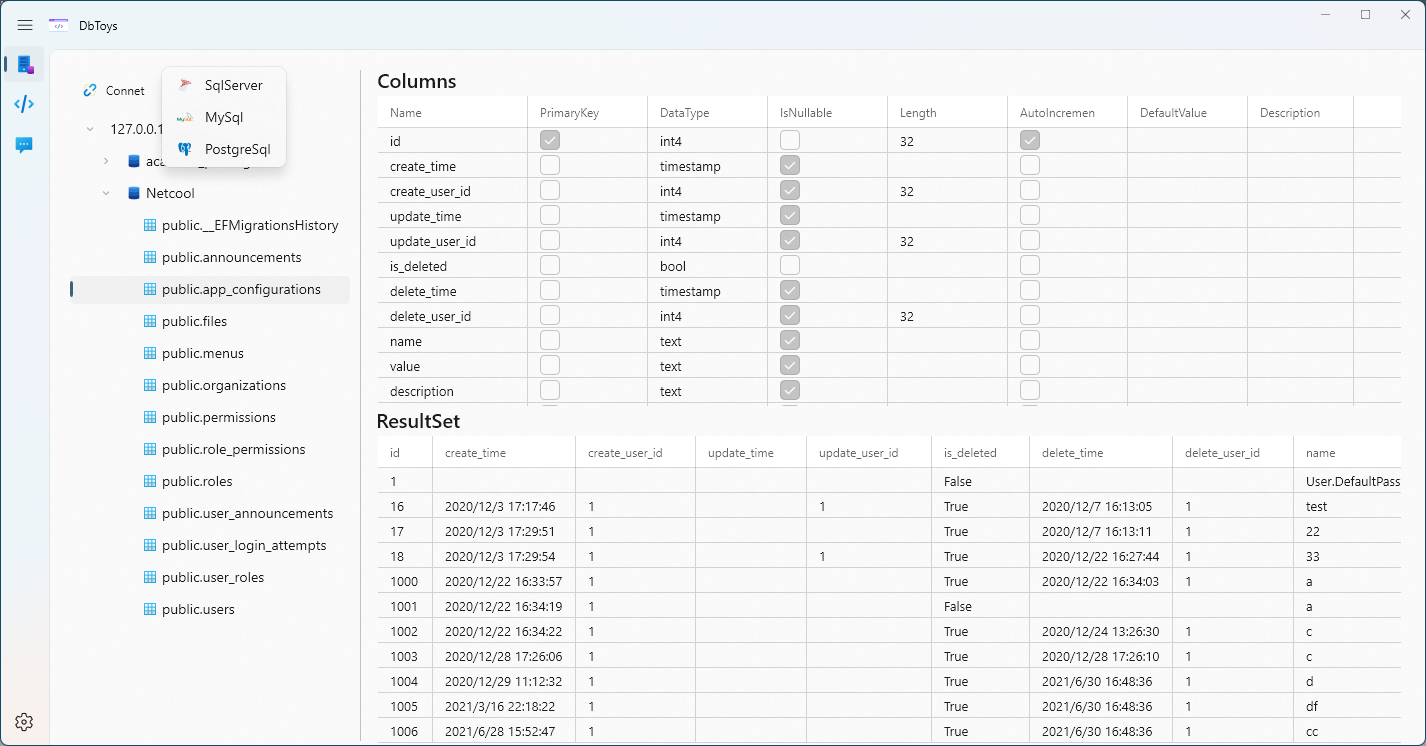This screenshot has width=1426, height=746.
Task: Click table icon for public.__EFMigrationsHistory
Action: (151, 225)
